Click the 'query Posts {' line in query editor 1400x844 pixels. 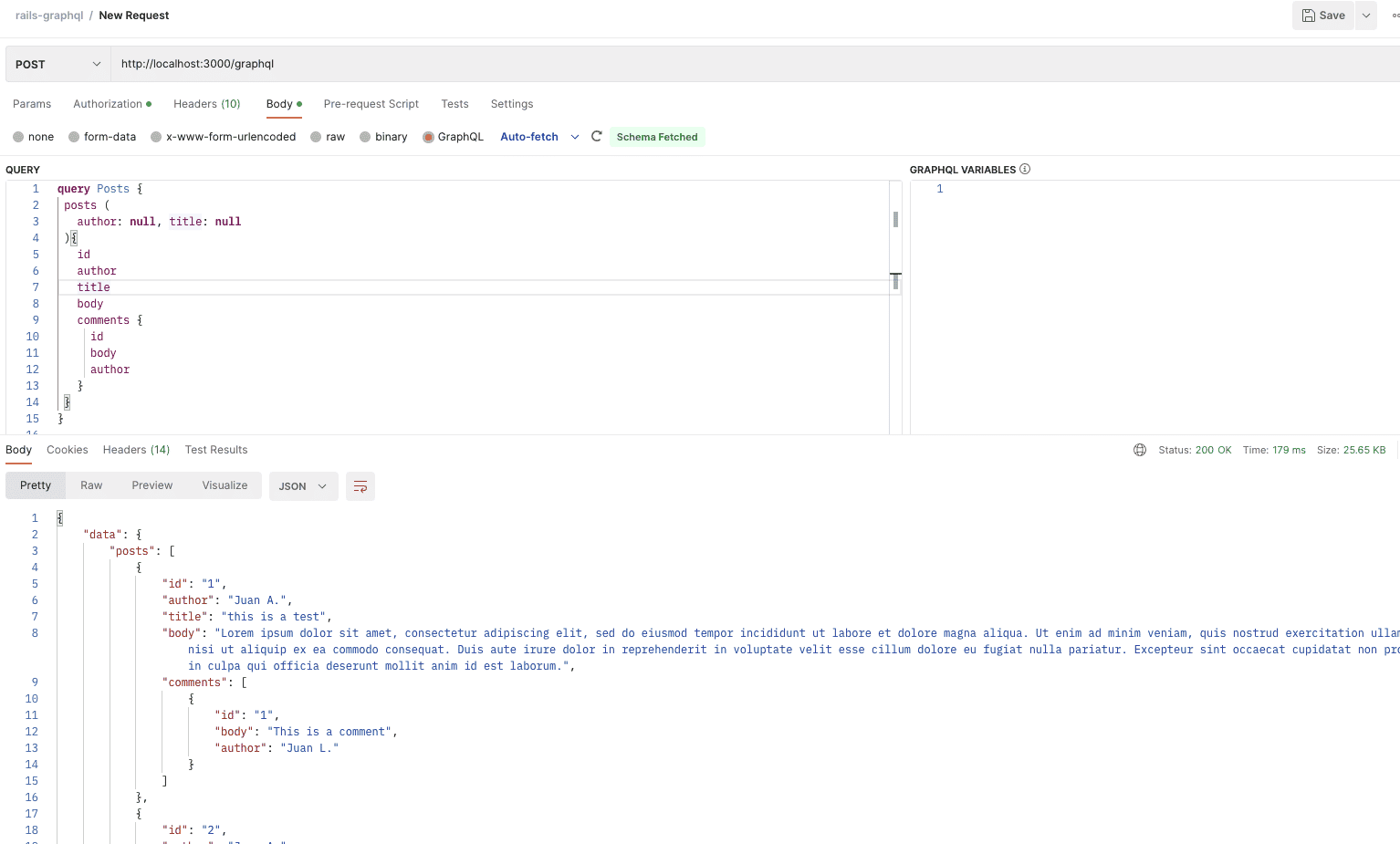[x=100, y=189]
